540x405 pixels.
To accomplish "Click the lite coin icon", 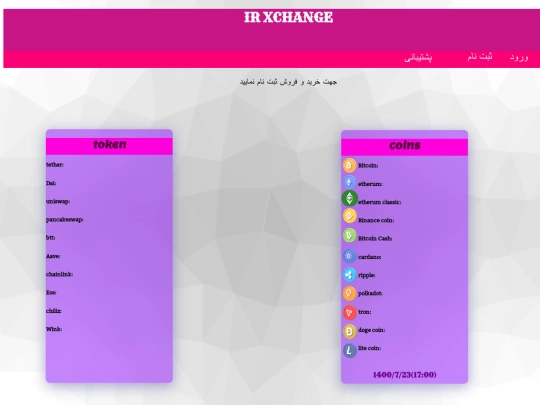I will pos(349,351).
